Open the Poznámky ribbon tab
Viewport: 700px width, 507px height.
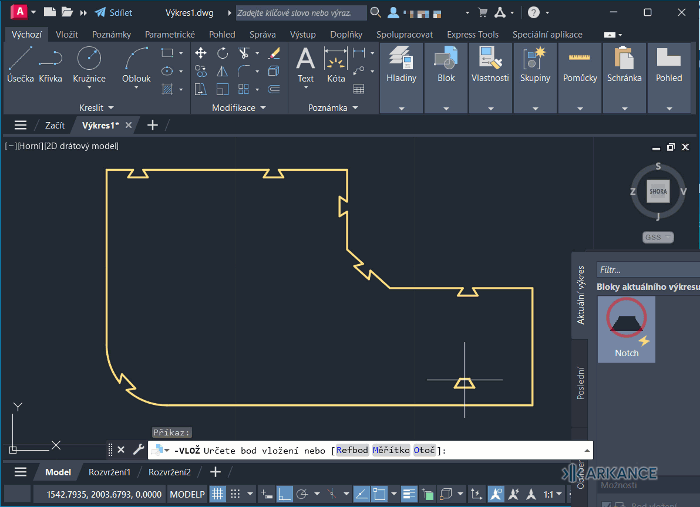(x=112, y=34)
